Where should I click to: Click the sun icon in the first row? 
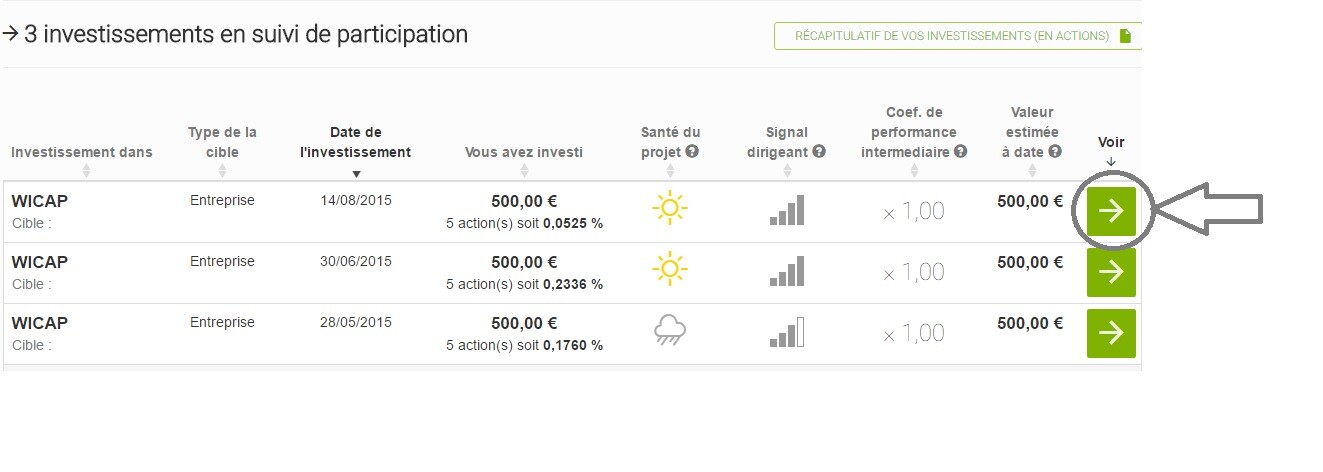point(670,209)
